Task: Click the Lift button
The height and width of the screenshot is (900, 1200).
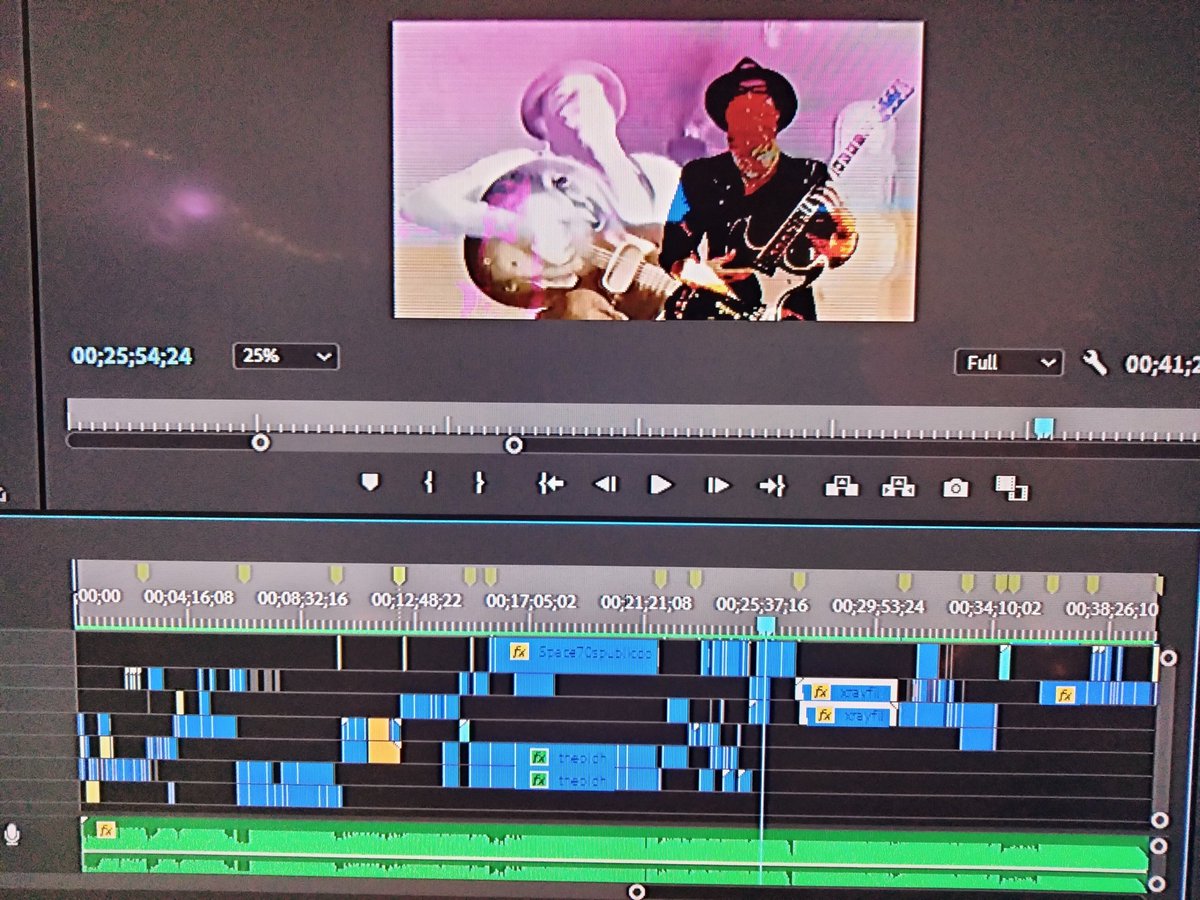Action: (841, 487)
